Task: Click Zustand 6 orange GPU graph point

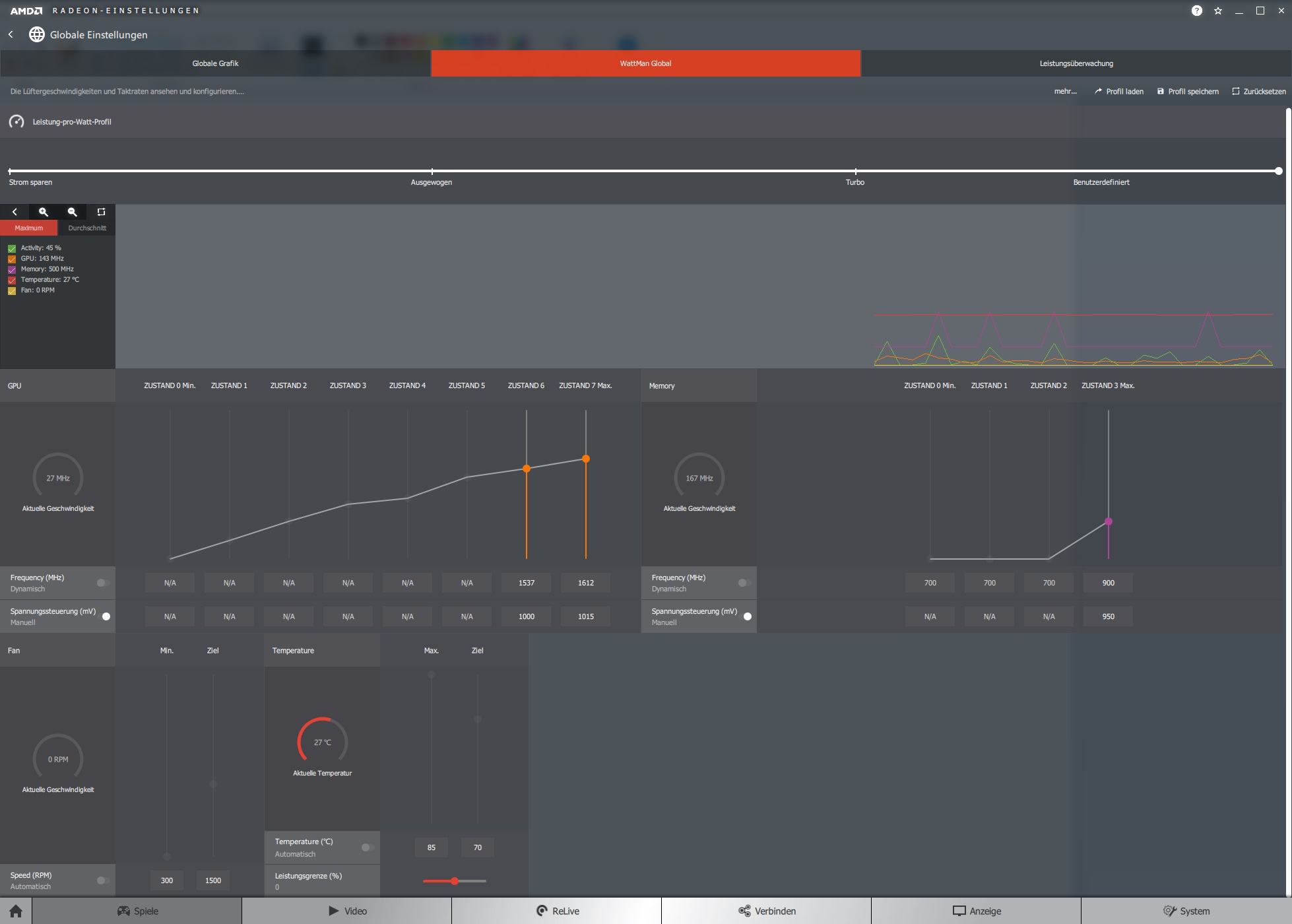Action: point(527,469)
